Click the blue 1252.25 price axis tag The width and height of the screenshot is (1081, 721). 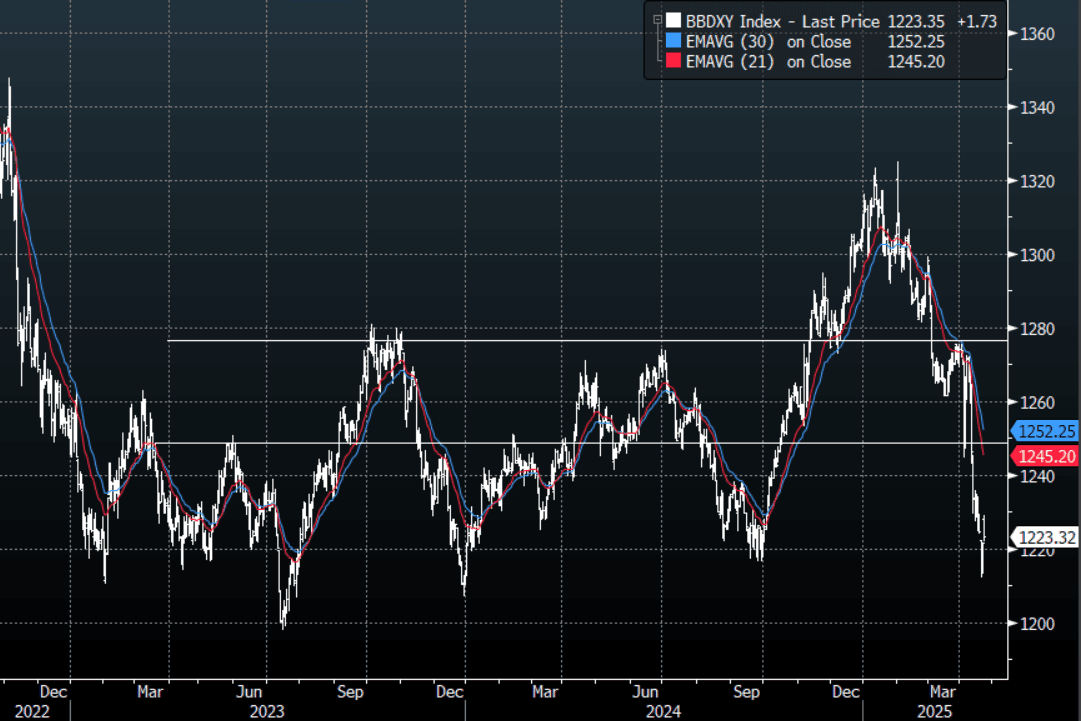point(1047,431)
